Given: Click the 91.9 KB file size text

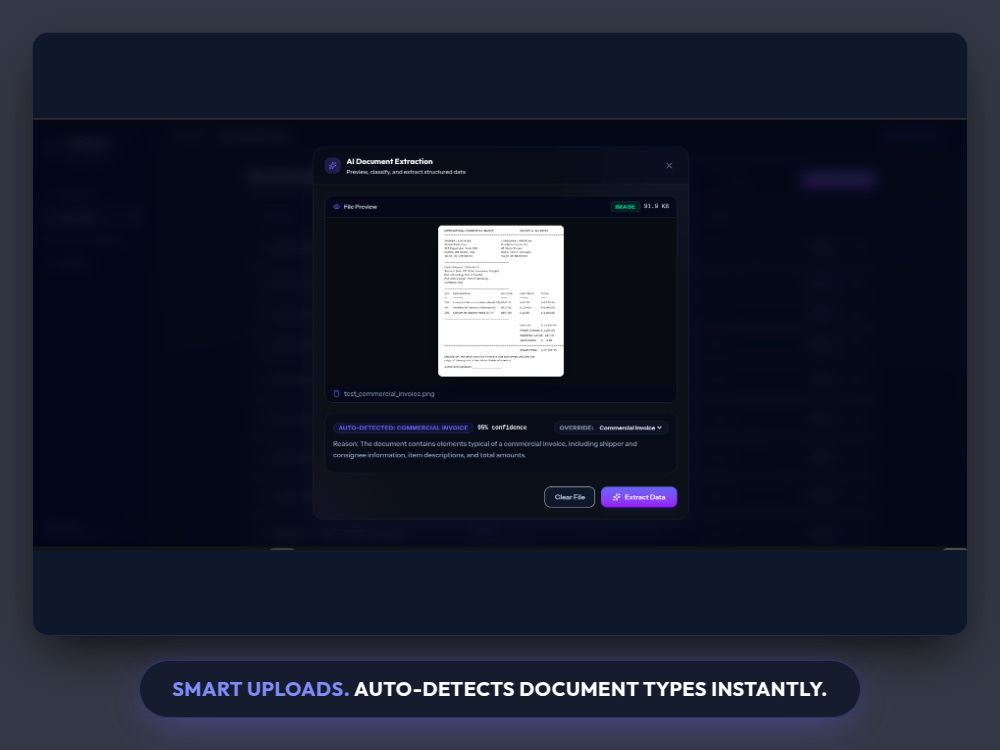Looking at the screenshot, I should (656, 206).
